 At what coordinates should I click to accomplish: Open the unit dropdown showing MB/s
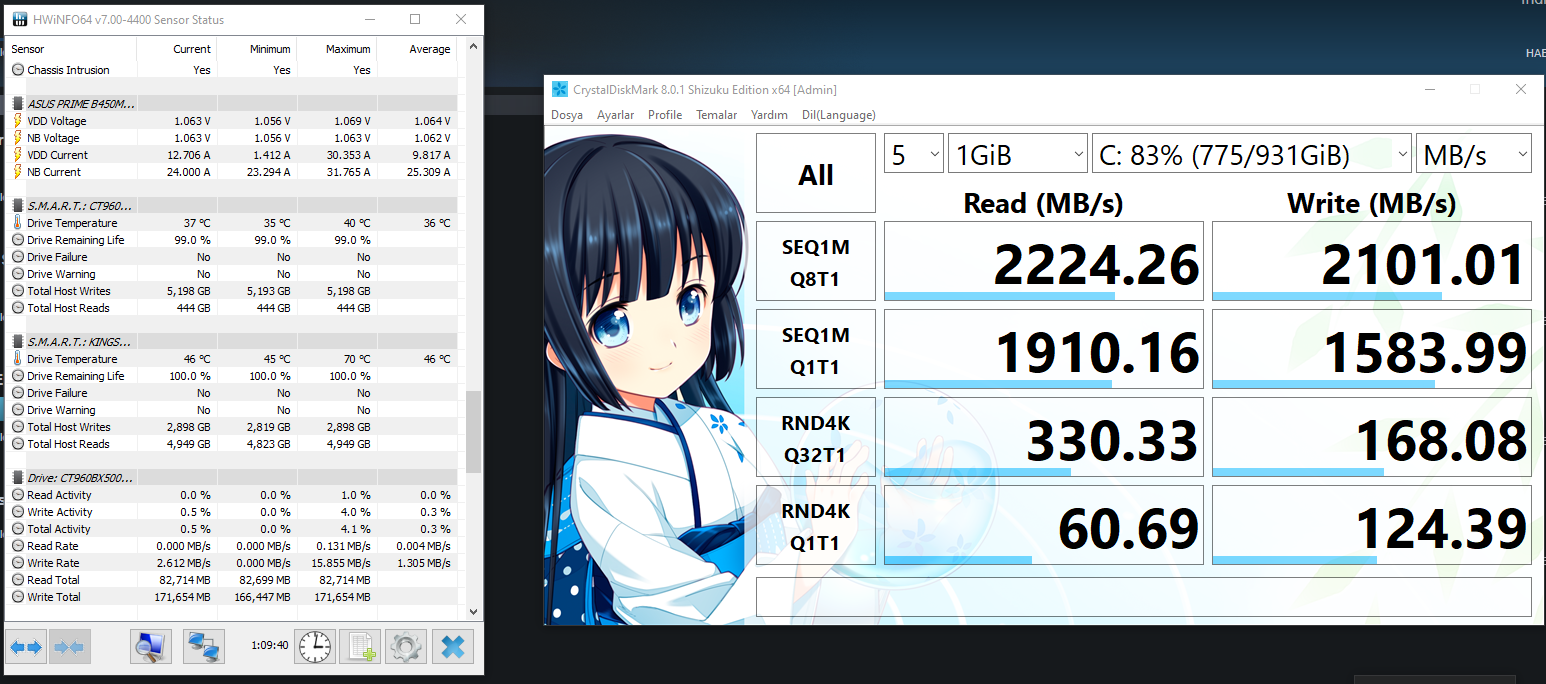point(1474,155)
